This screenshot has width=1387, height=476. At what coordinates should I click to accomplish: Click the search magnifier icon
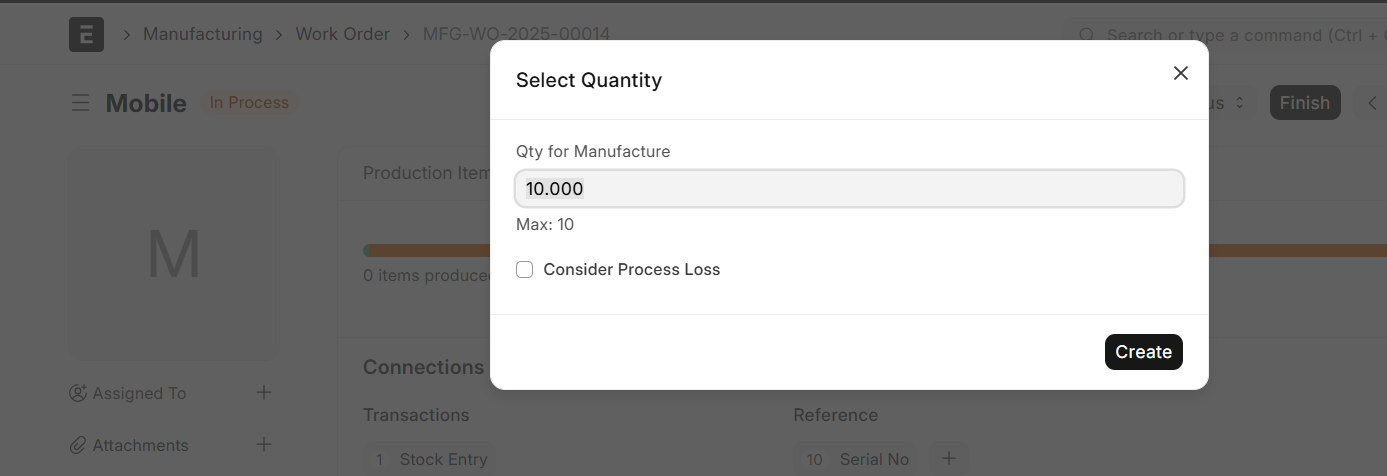tap(1086, 35)
